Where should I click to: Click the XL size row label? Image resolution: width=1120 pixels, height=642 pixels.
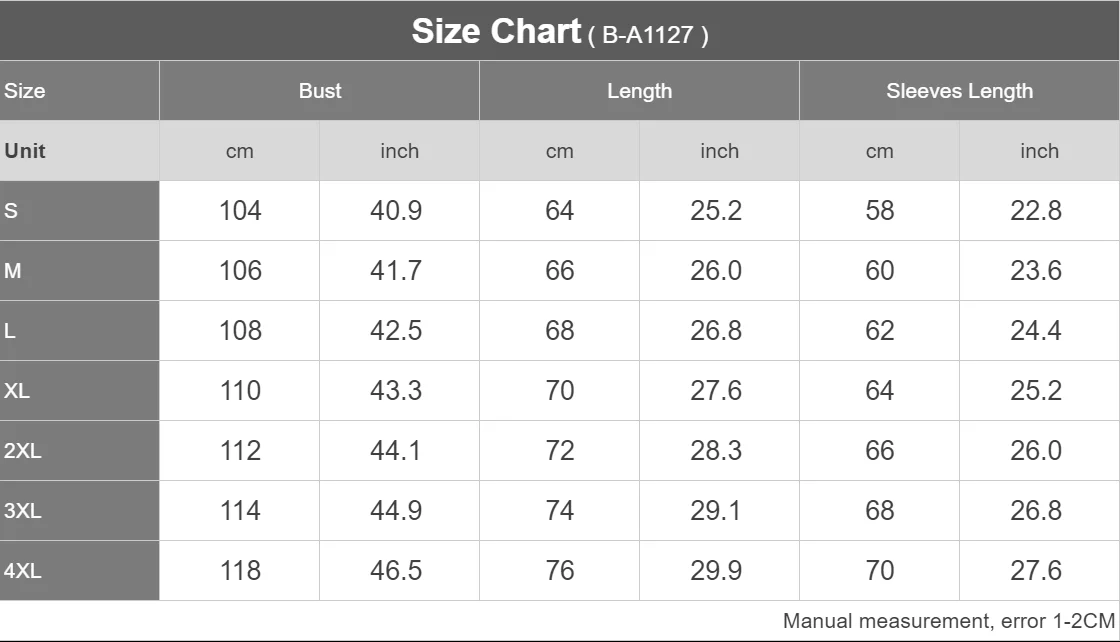17,391
